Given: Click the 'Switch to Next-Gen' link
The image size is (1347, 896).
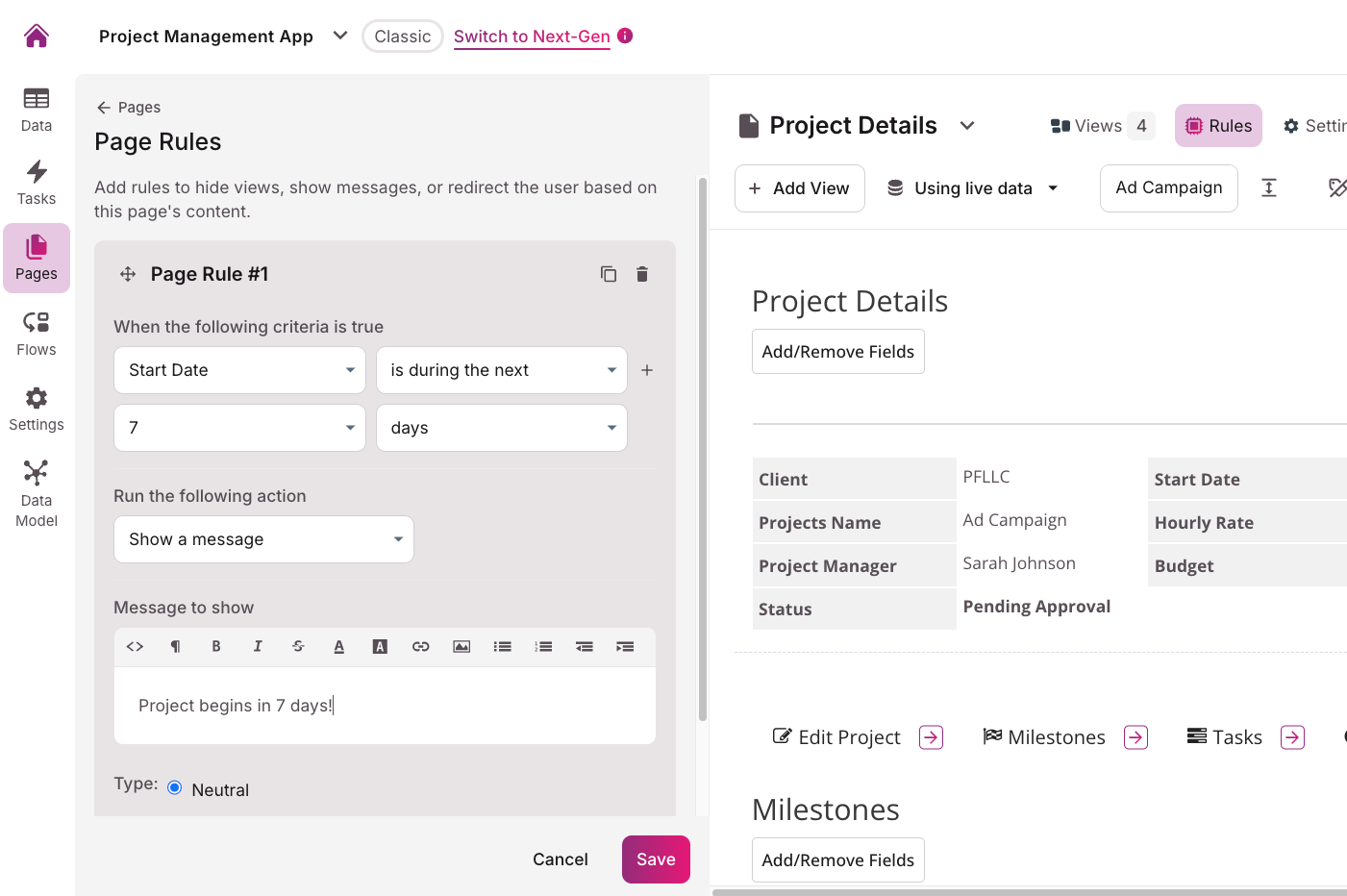Looking at the screenshot, I should (x=532, y=37).
